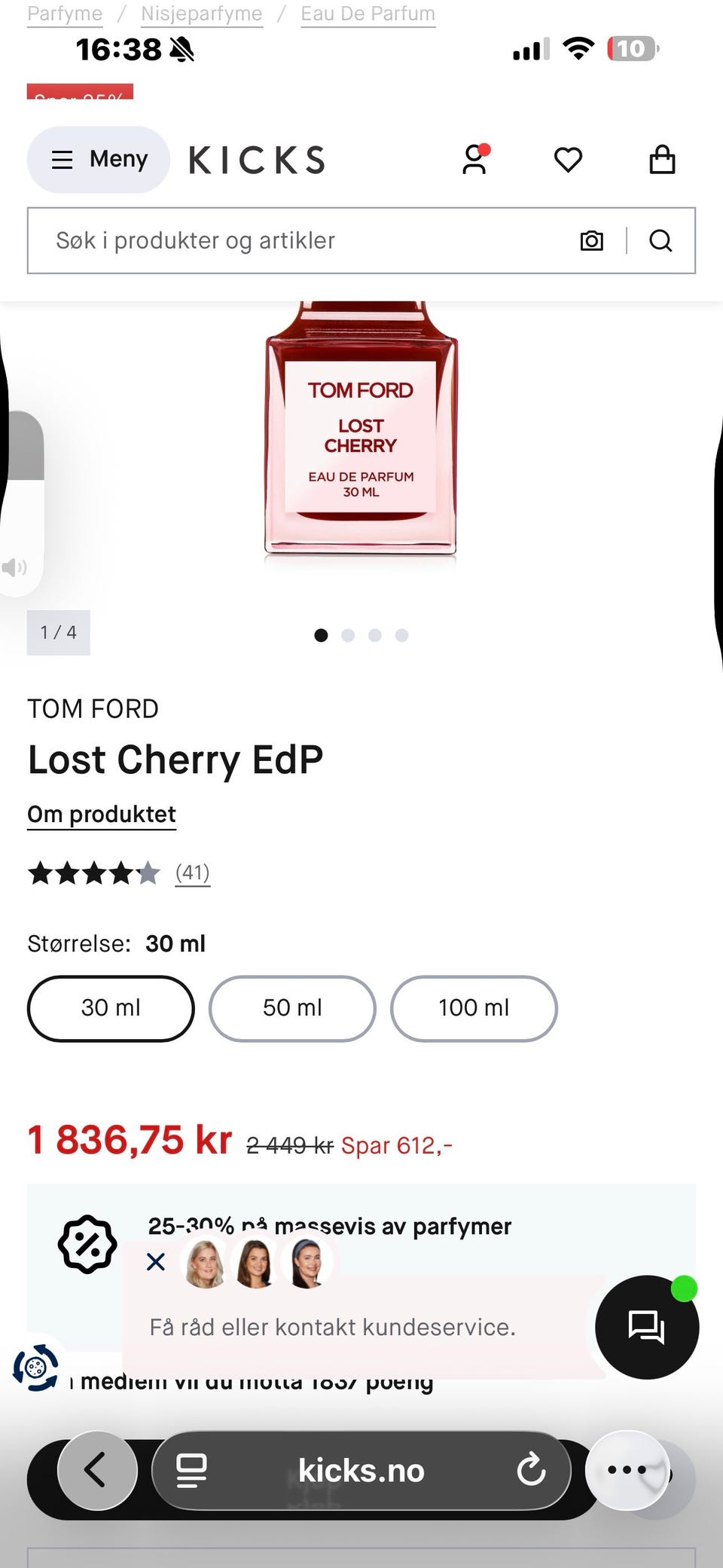The image size is (723, 1568).
Task: Select the 30 ml size option
Action: point(111,1008)
